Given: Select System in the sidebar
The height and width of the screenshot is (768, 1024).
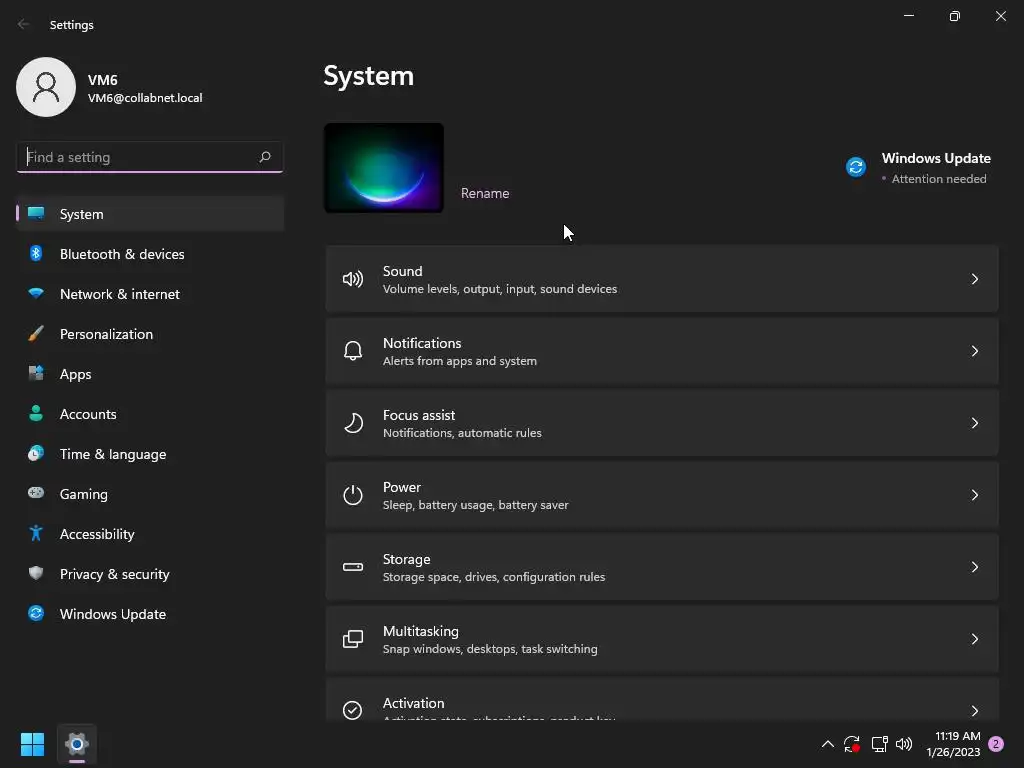Looking at the screenshot, I should pos(150,214).
